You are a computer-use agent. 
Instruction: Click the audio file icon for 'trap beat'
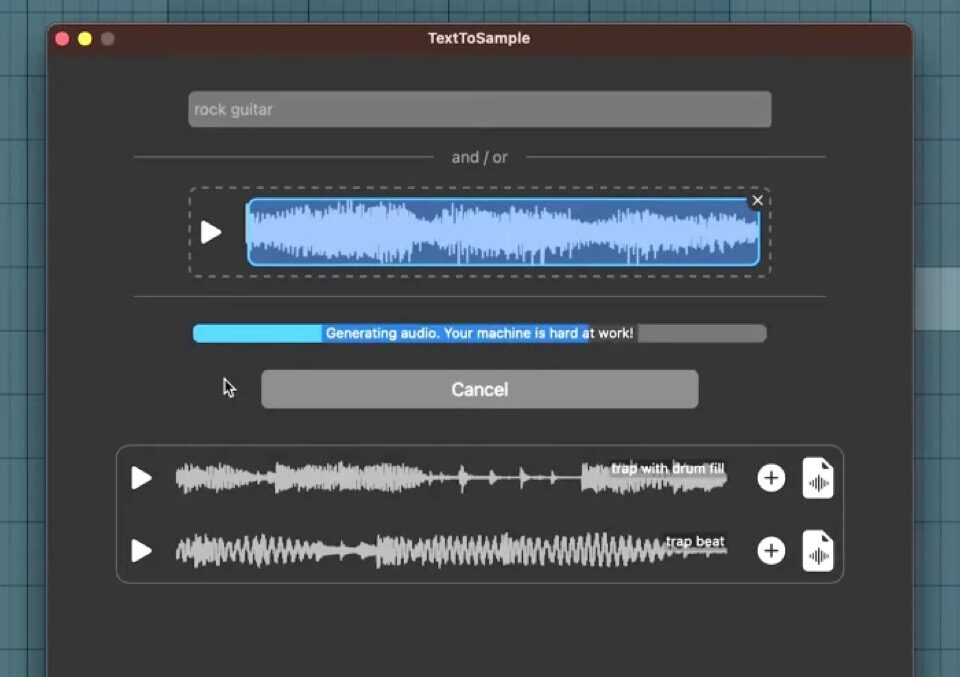click(x=818, y=551)
